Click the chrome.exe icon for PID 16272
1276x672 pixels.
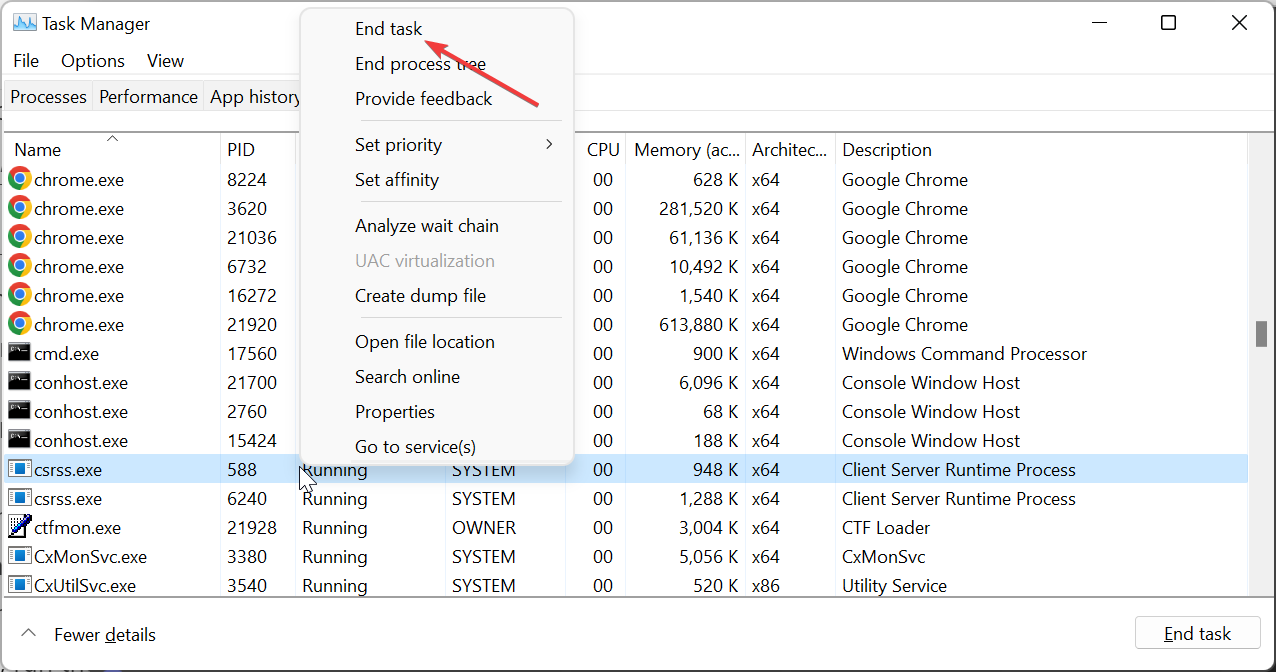coord(20,296)
